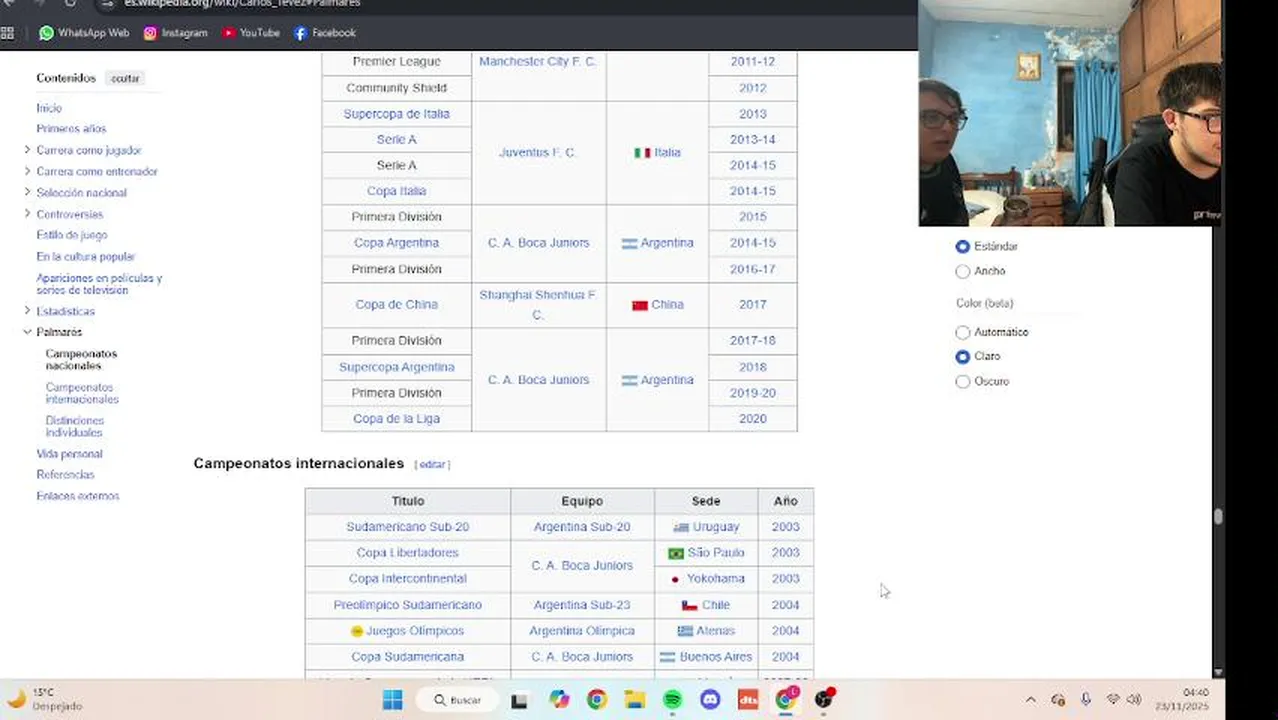Select the Estándar width radio option

[963, 246]
